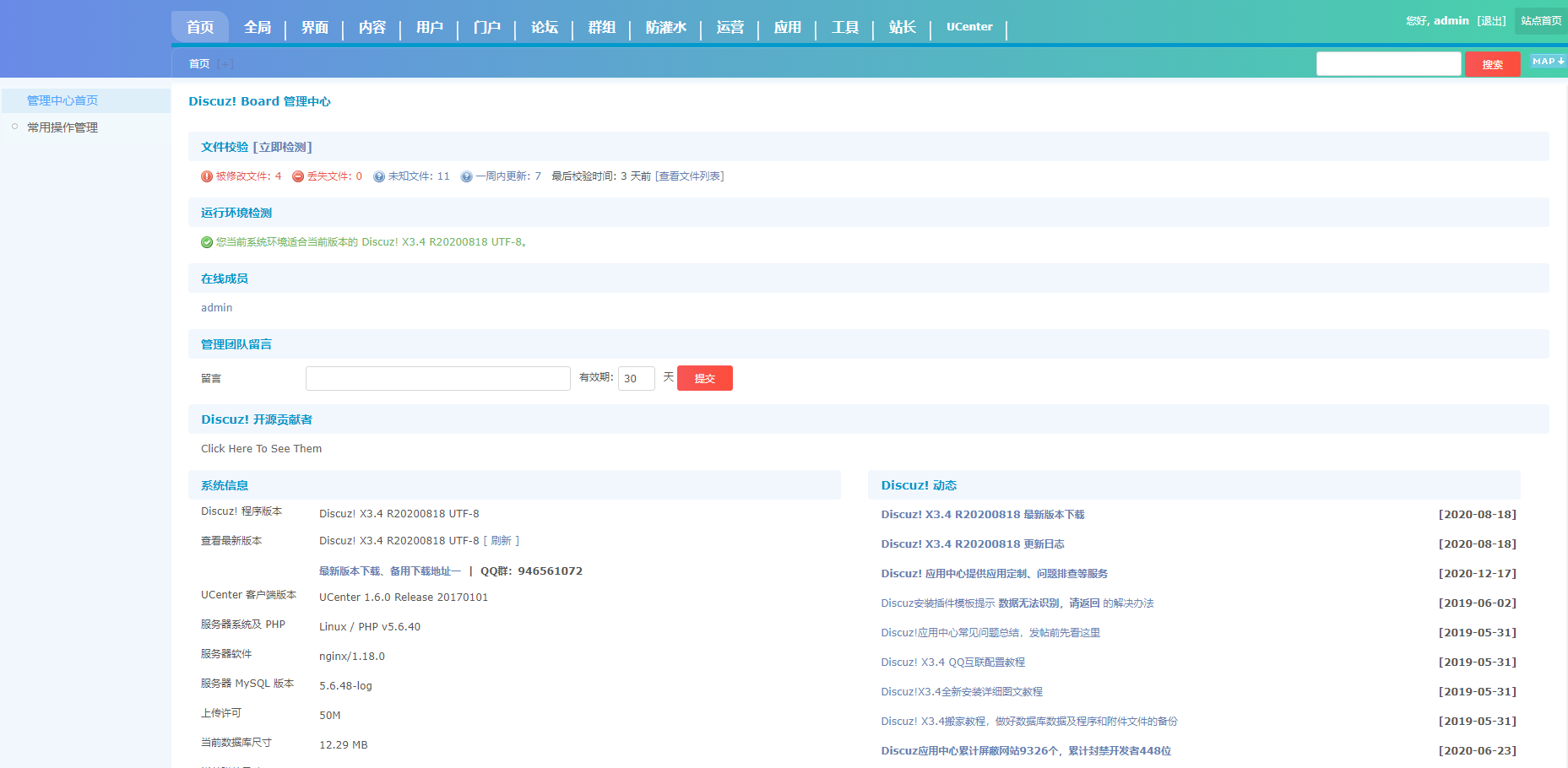Open the 应用 top menu

pos(788,27)
